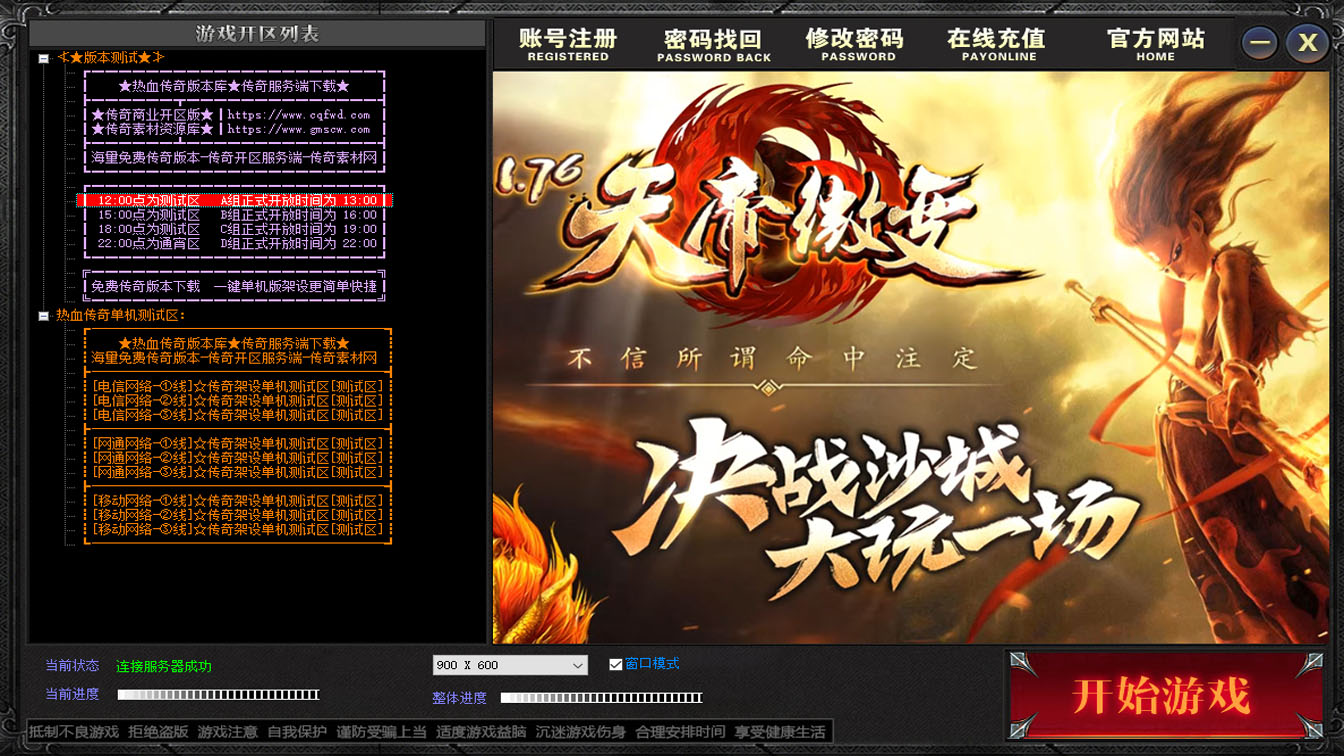Select the 18:00点为测试区 C组 server entry
Viewport: 1344px width, 756px height.
pyautogui.click(x=236, y=229)
